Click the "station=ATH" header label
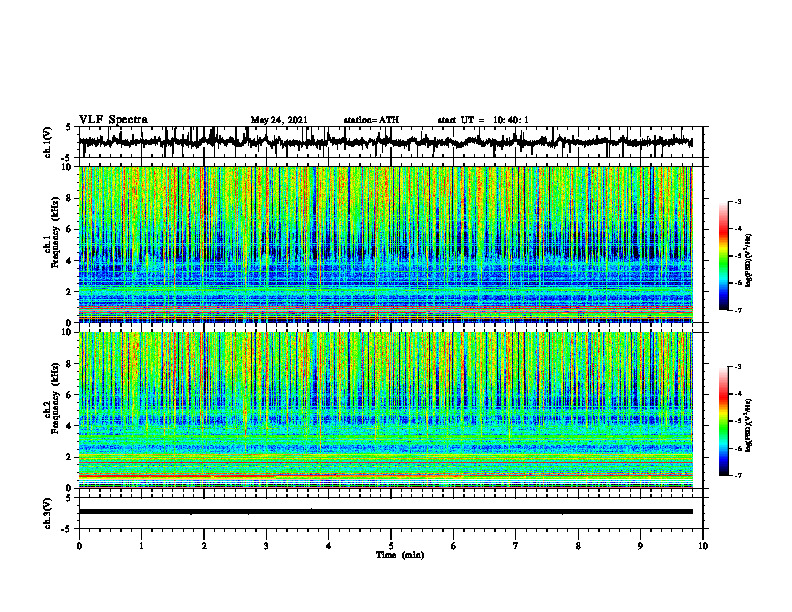This screenshot has width=792, height=612. (x=371, y=120)
